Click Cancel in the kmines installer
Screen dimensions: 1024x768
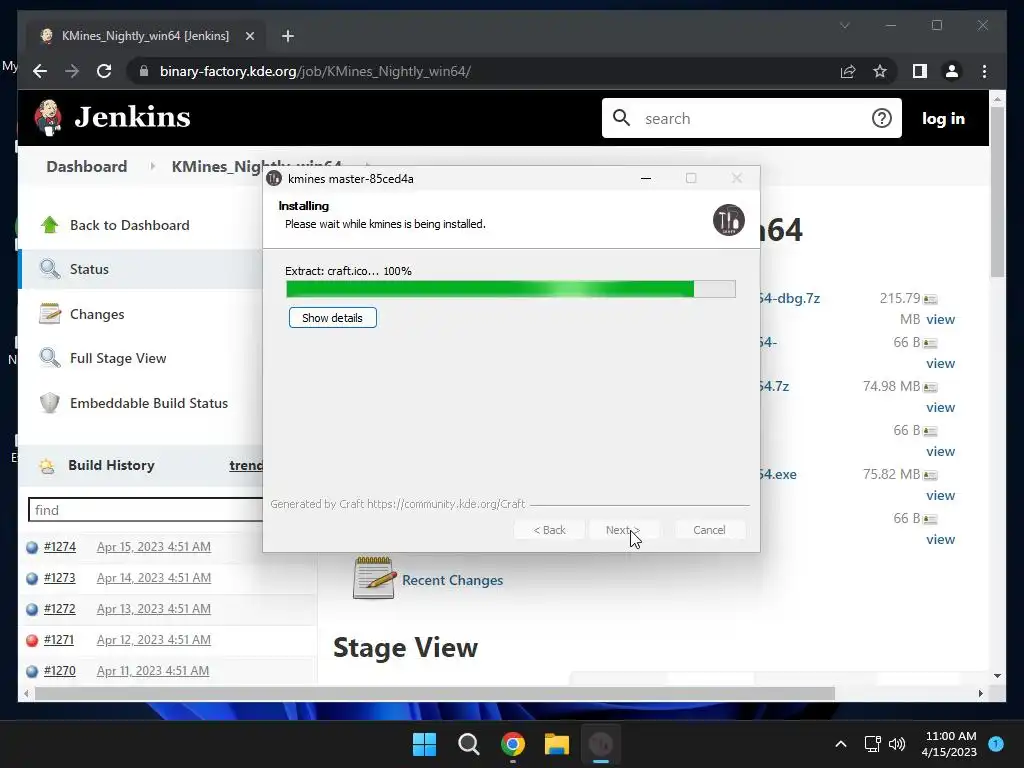[x=709, y=530]
